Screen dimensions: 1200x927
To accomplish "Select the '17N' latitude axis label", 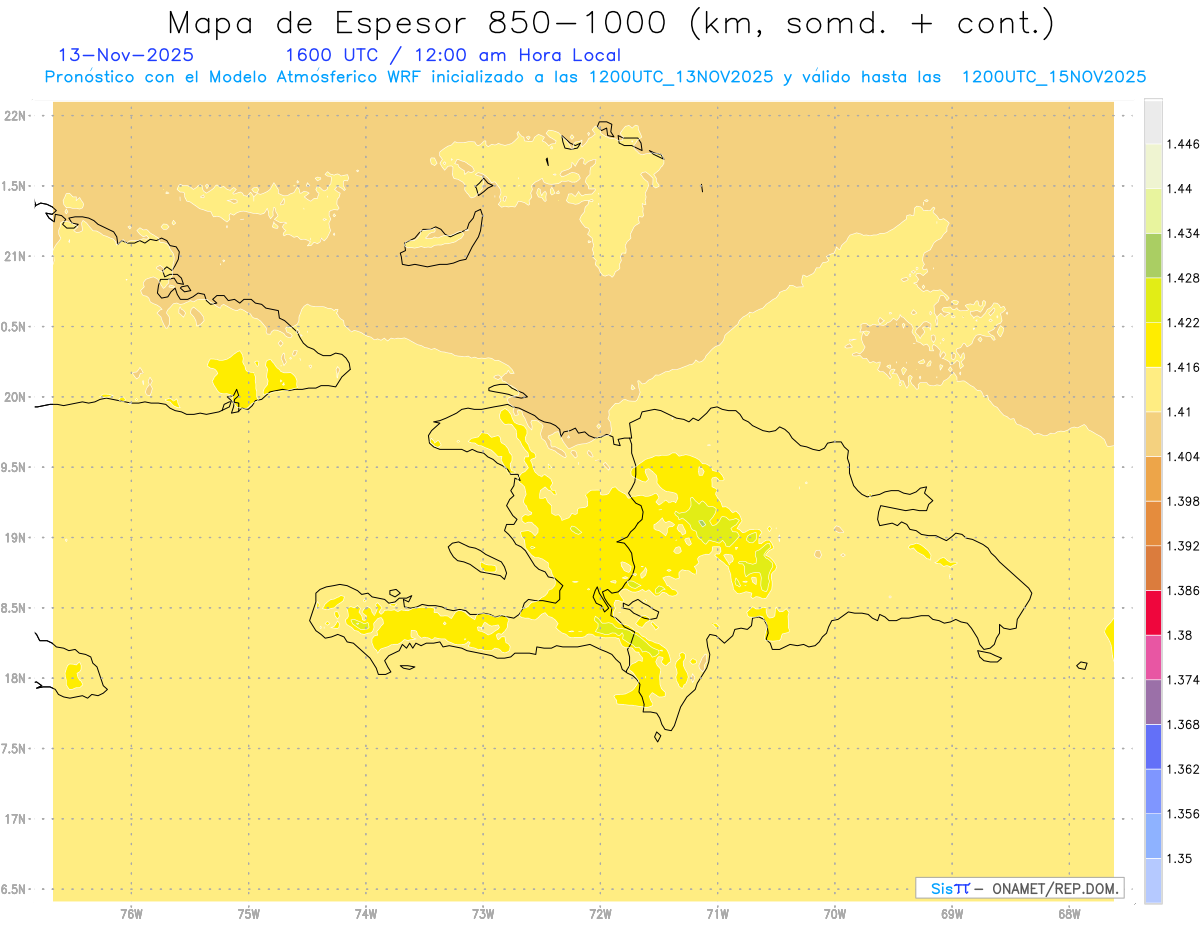I will pyautogui.click(x=15, y=820).
